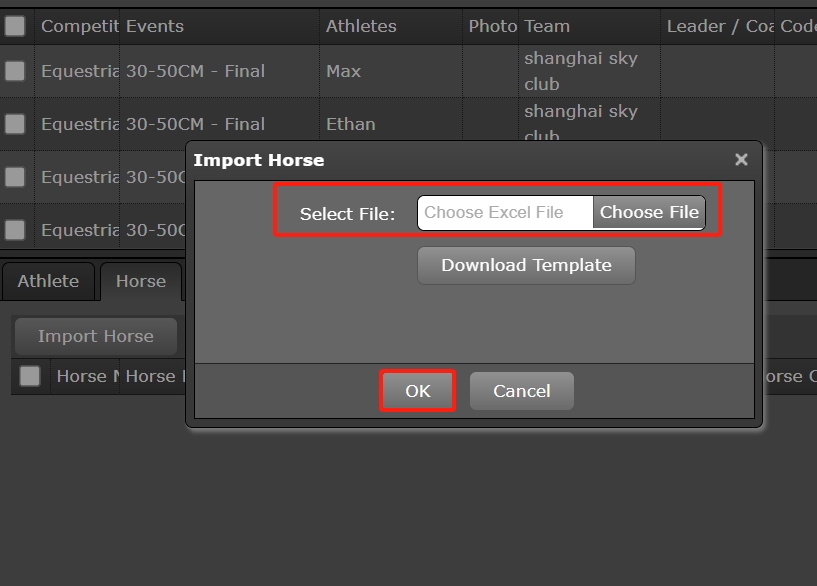
Task: Cancel the Import Horse dialog
Action: coord(521,391)
